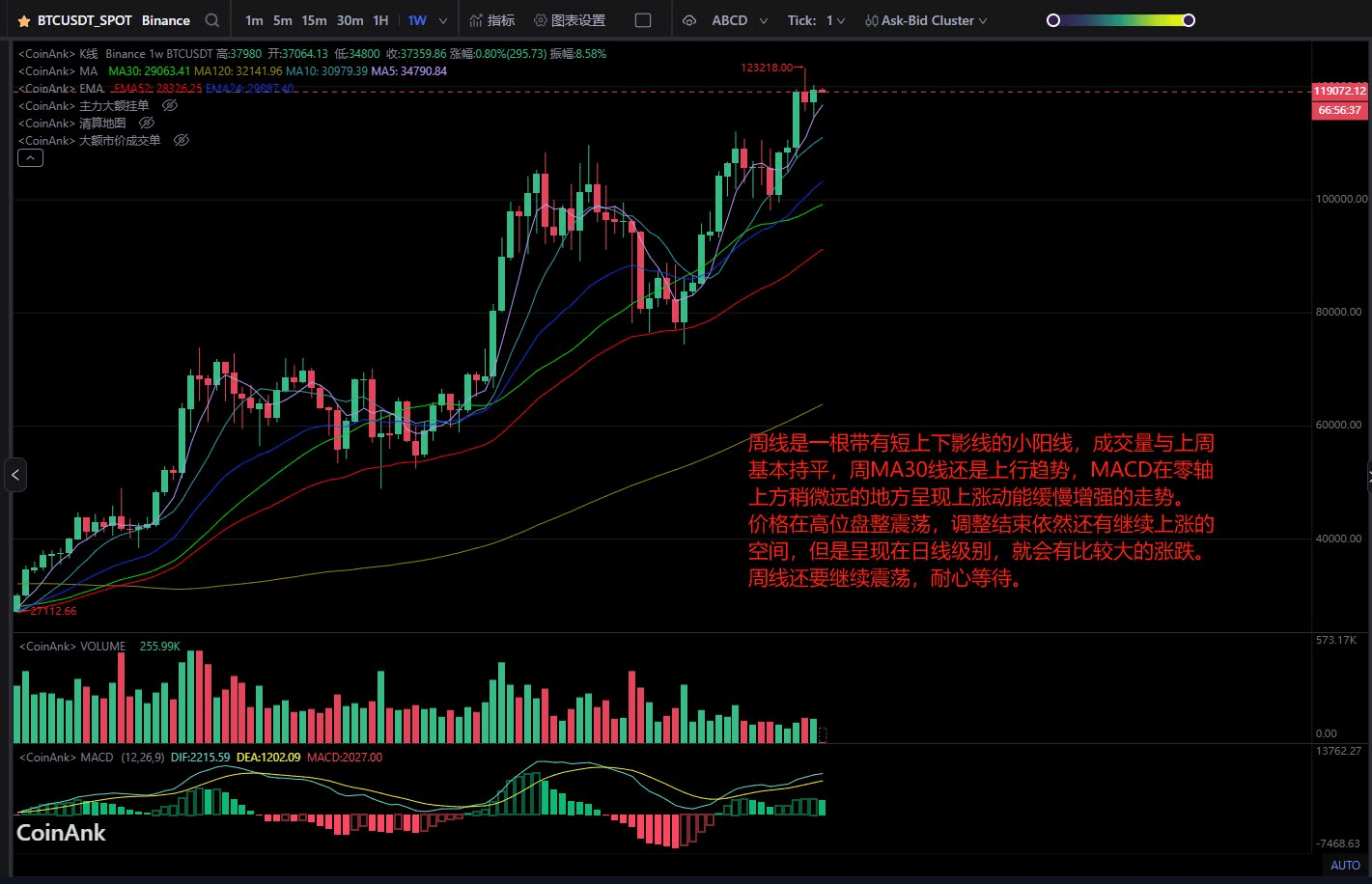The width and height of the screenshot is (1372, 884).
Task: Click the left handle of the color gradient slider
Action: [1053, 20]
